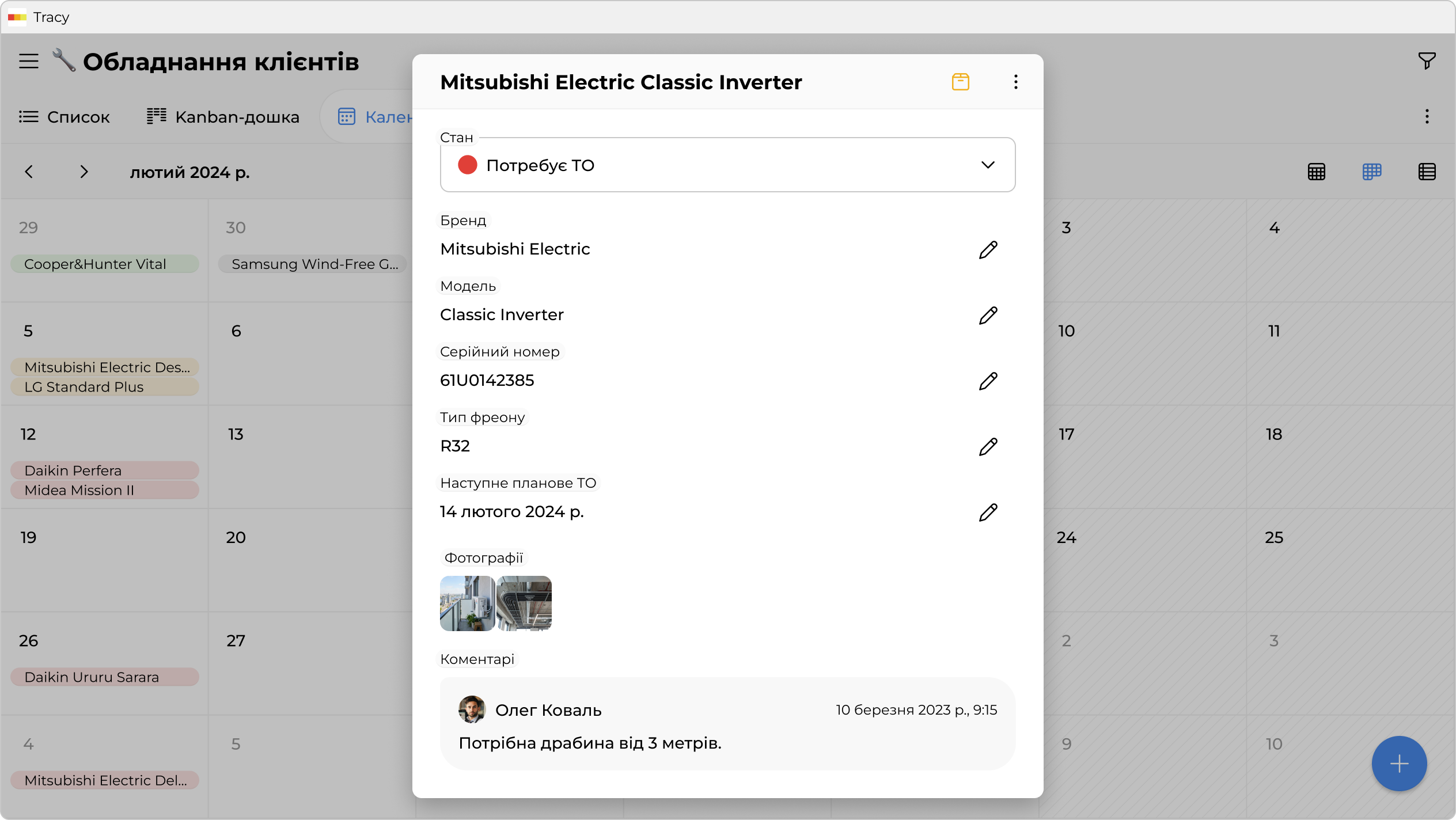
Task: Click the red Потребує ТО status dot
Action: tap(467, 165)
